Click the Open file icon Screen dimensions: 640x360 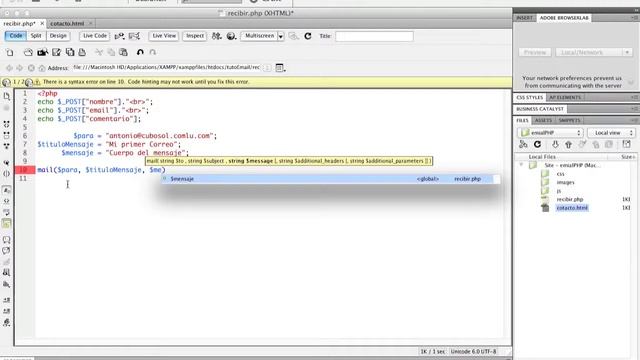[x=28, y=52]
